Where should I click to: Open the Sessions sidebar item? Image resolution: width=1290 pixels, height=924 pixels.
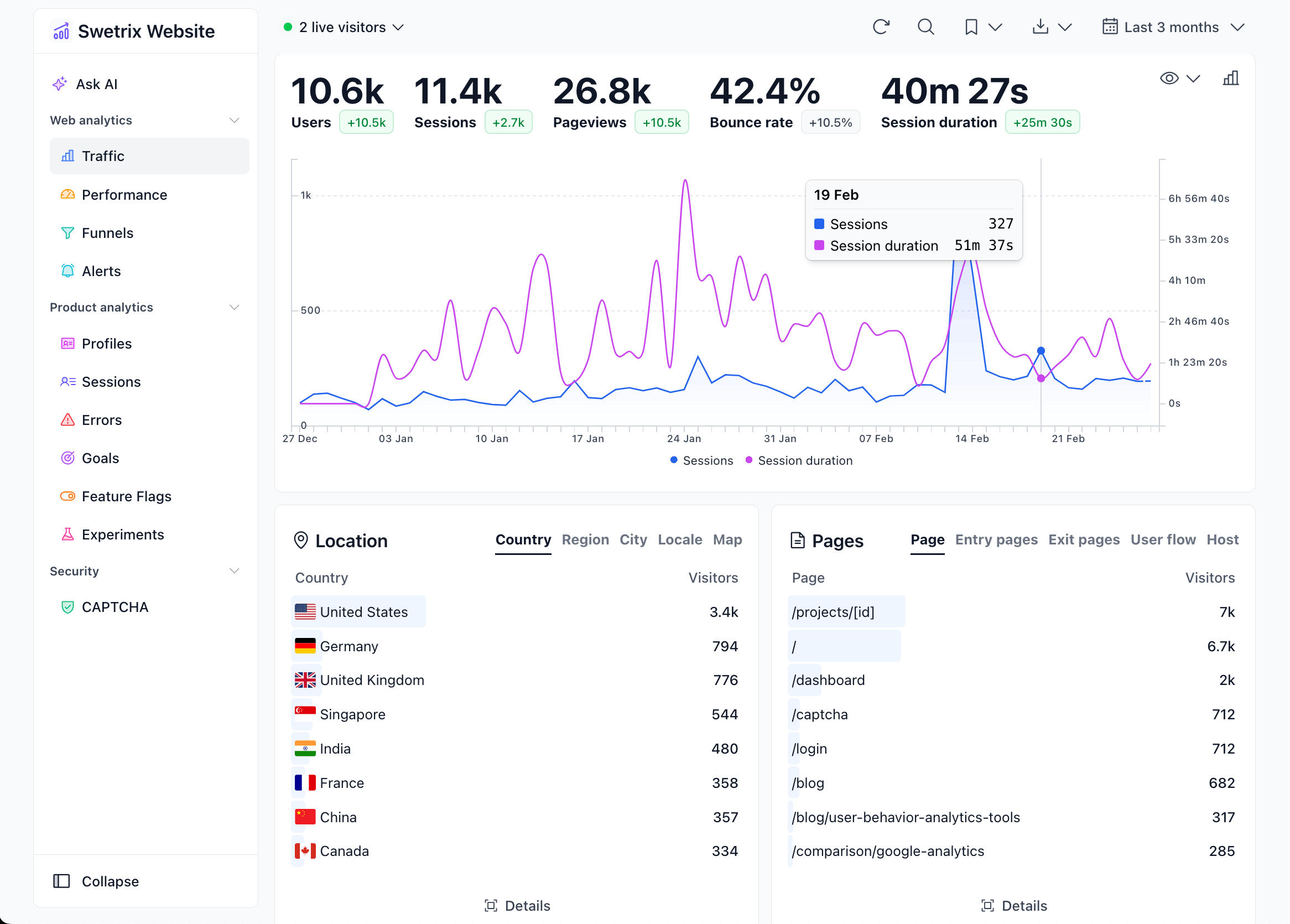point(149,382)
